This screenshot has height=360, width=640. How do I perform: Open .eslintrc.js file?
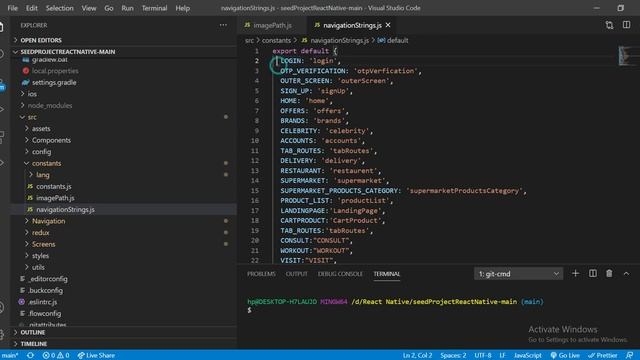tap(42, 302)
